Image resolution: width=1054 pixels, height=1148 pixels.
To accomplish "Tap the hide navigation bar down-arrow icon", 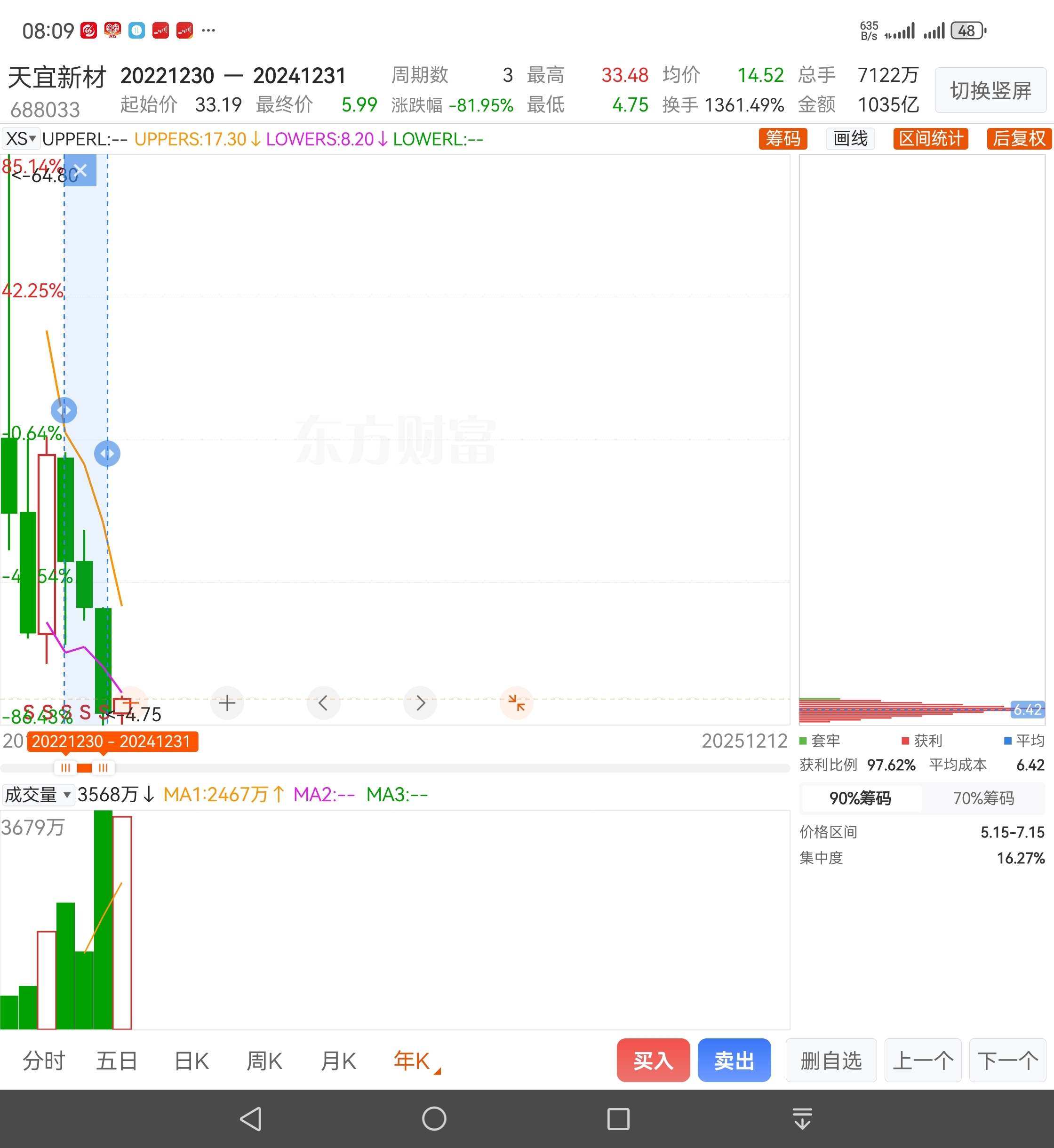I will coord(802,1118).
